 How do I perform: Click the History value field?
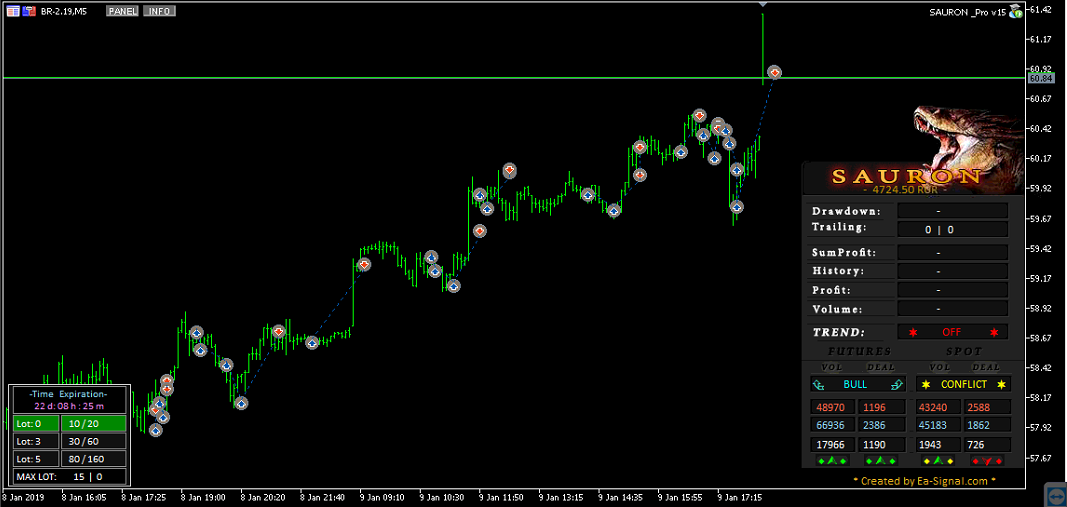[x=952, y=271]
